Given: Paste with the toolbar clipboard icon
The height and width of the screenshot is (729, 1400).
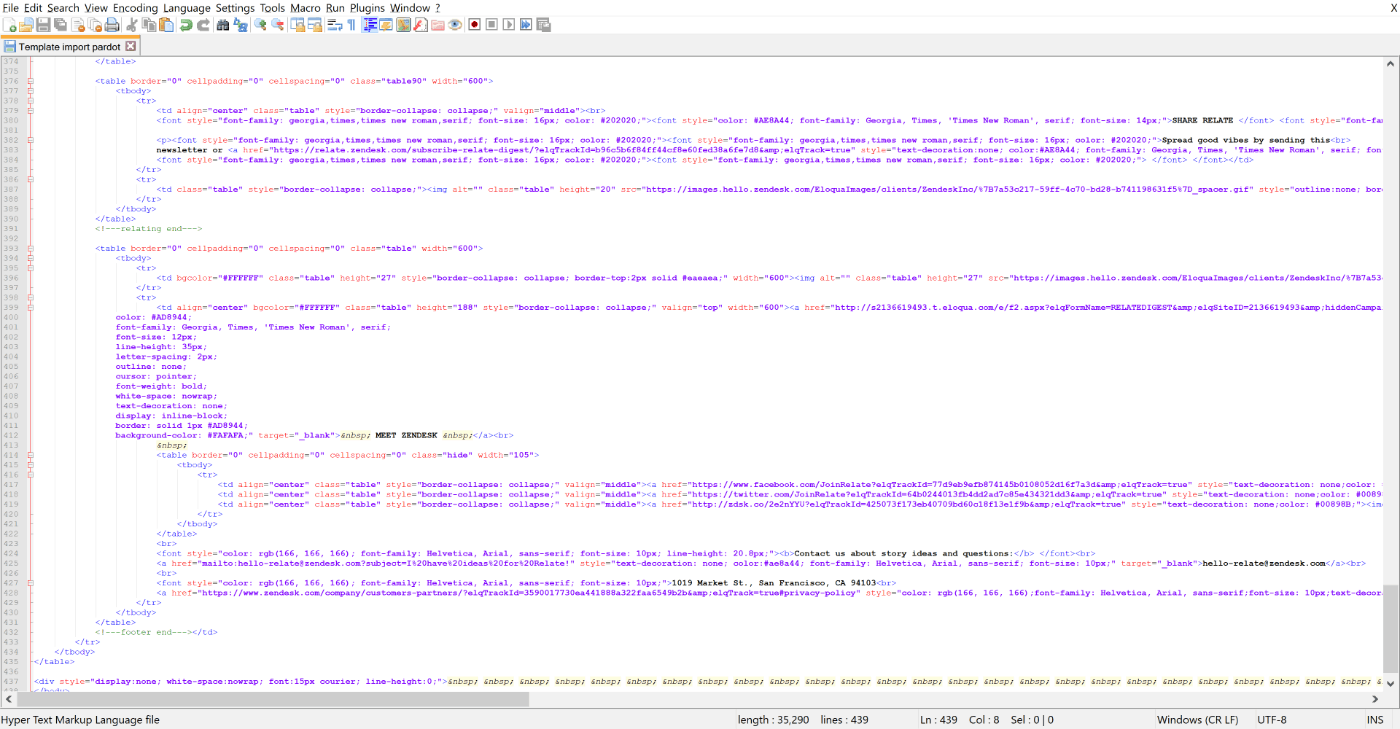Looking at the screenshot, I should pos(166,24).
